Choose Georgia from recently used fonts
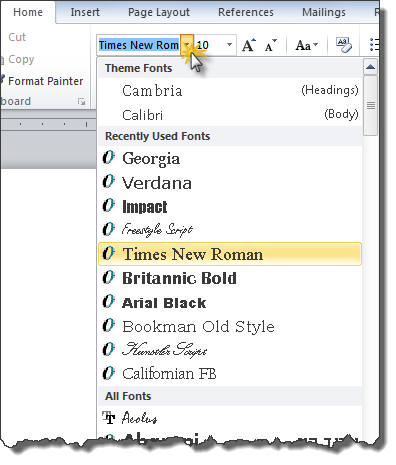This screenshot has width=396, height=465. coord(230,158)
